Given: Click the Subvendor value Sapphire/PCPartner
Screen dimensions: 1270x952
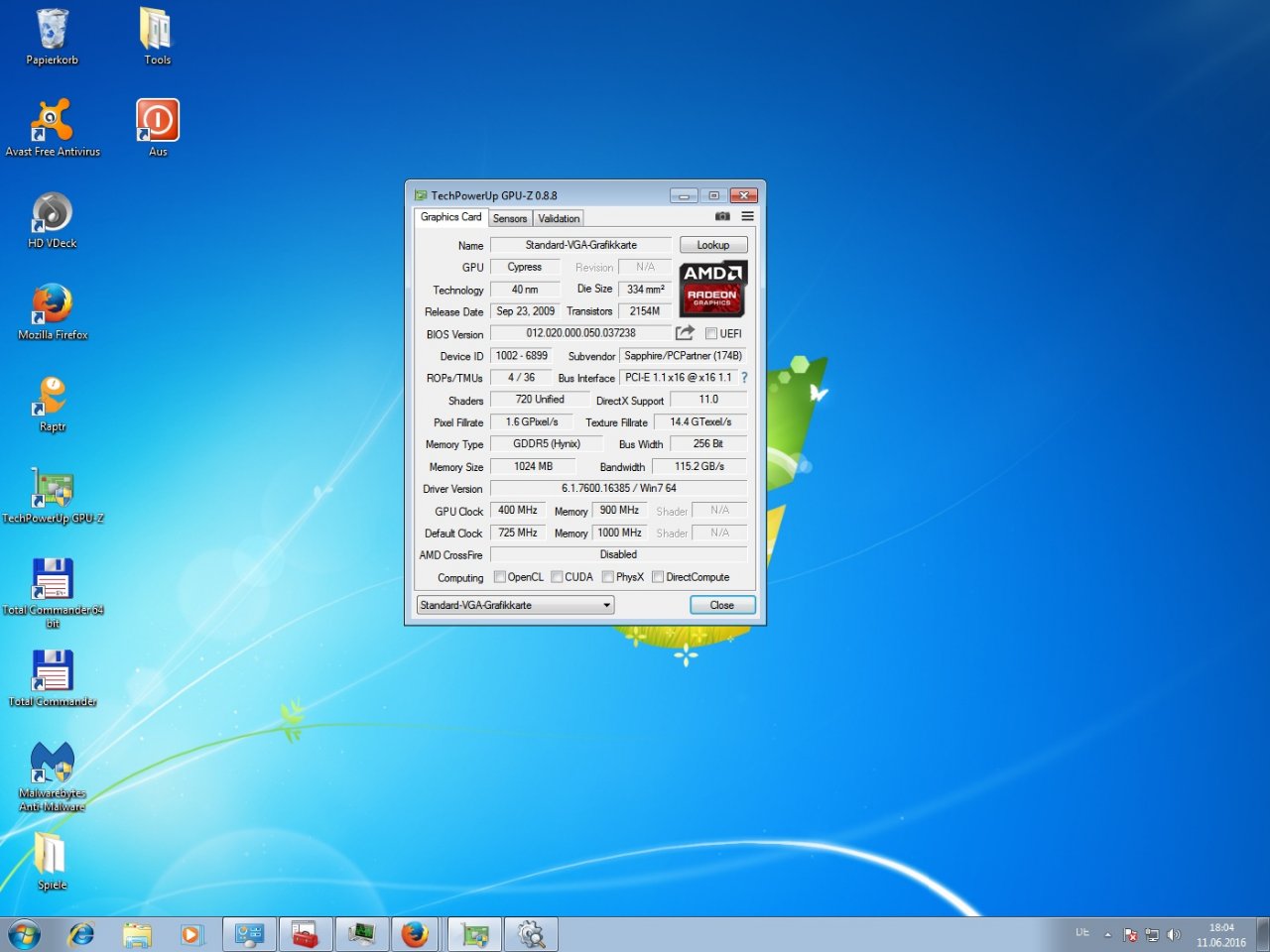Looking at the screenshot, I should (x=684, y=355).
